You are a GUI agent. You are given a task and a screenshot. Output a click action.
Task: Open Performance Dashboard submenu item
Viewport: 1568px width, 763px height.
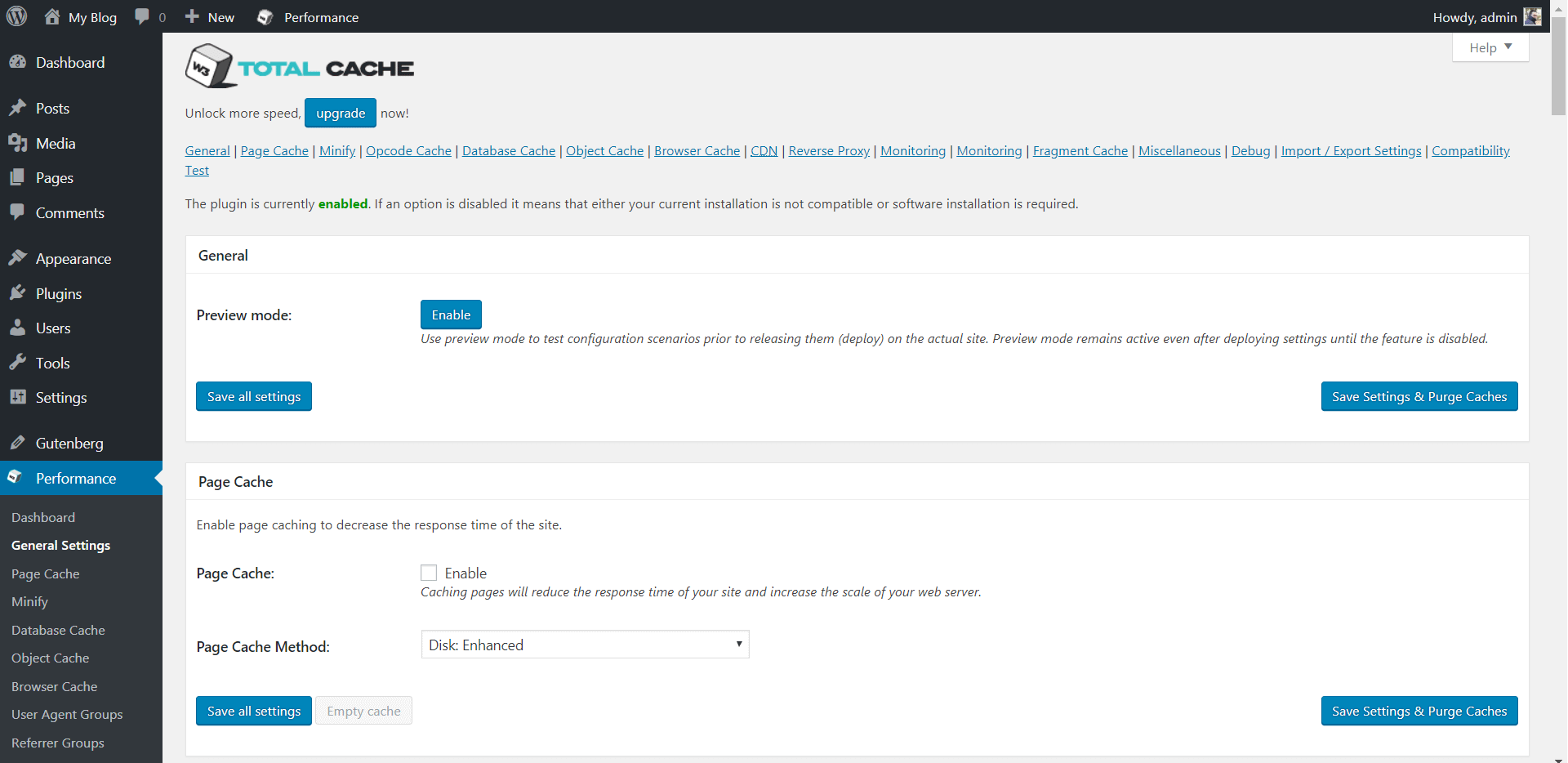point(43,517)
